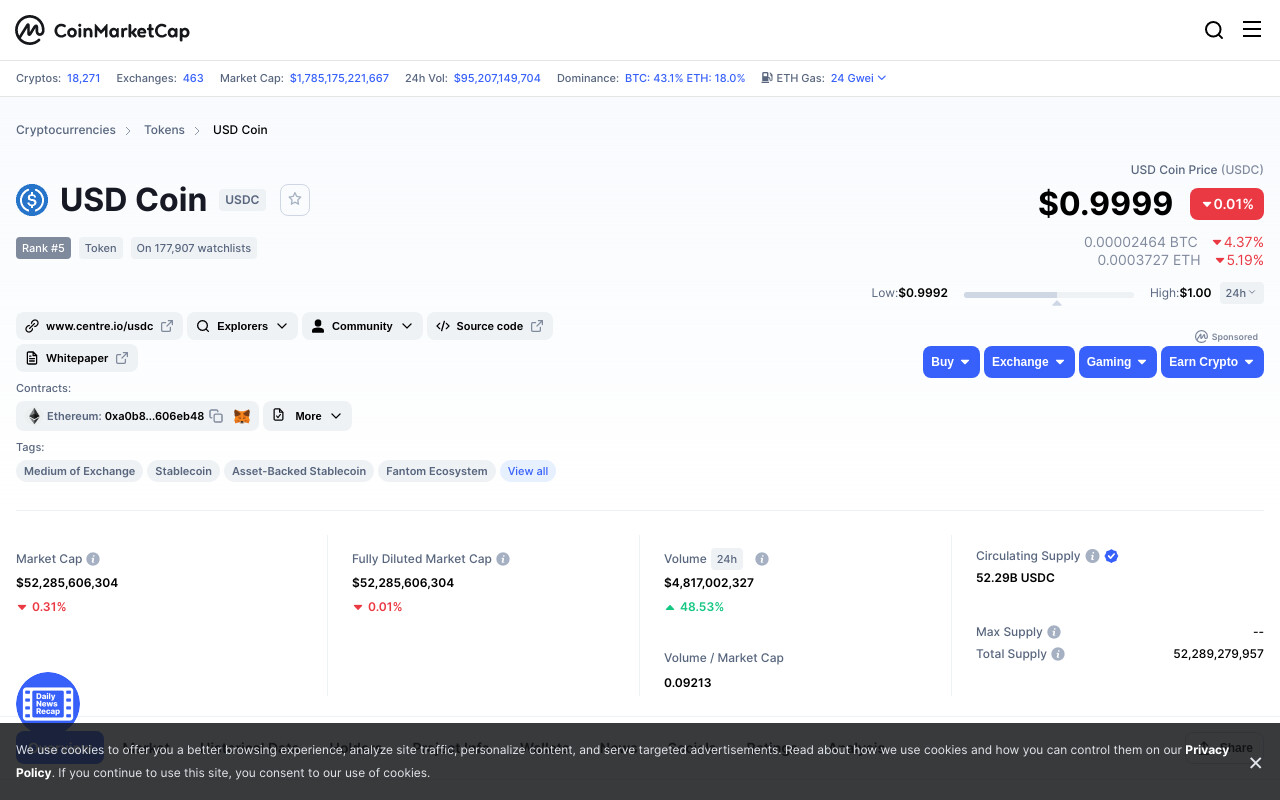Click the $4,817,002,327 volume value
The height and width of the screenshot is (800, 1280).
point(709,583)
